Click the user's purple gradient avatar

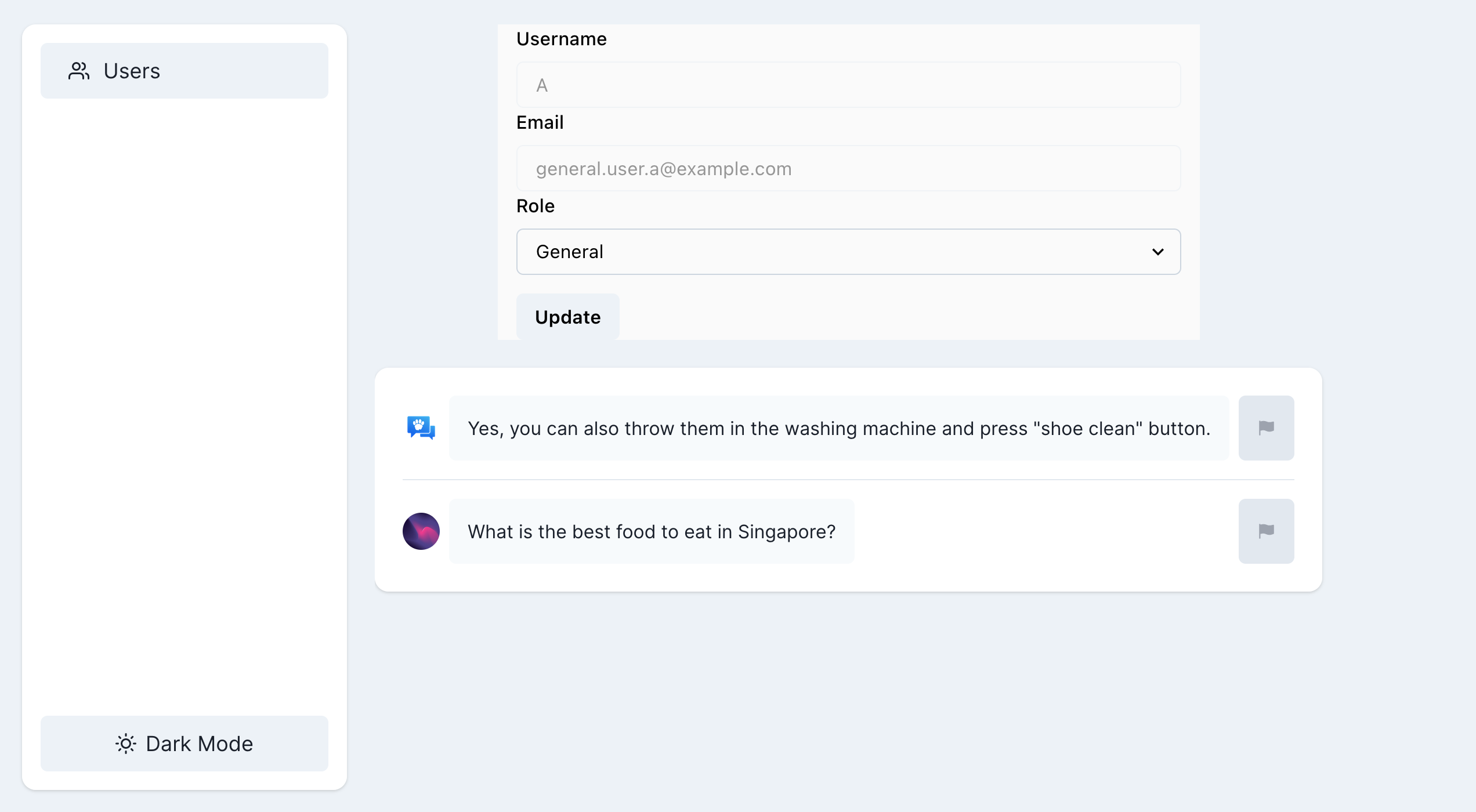[x=421, y=531]
